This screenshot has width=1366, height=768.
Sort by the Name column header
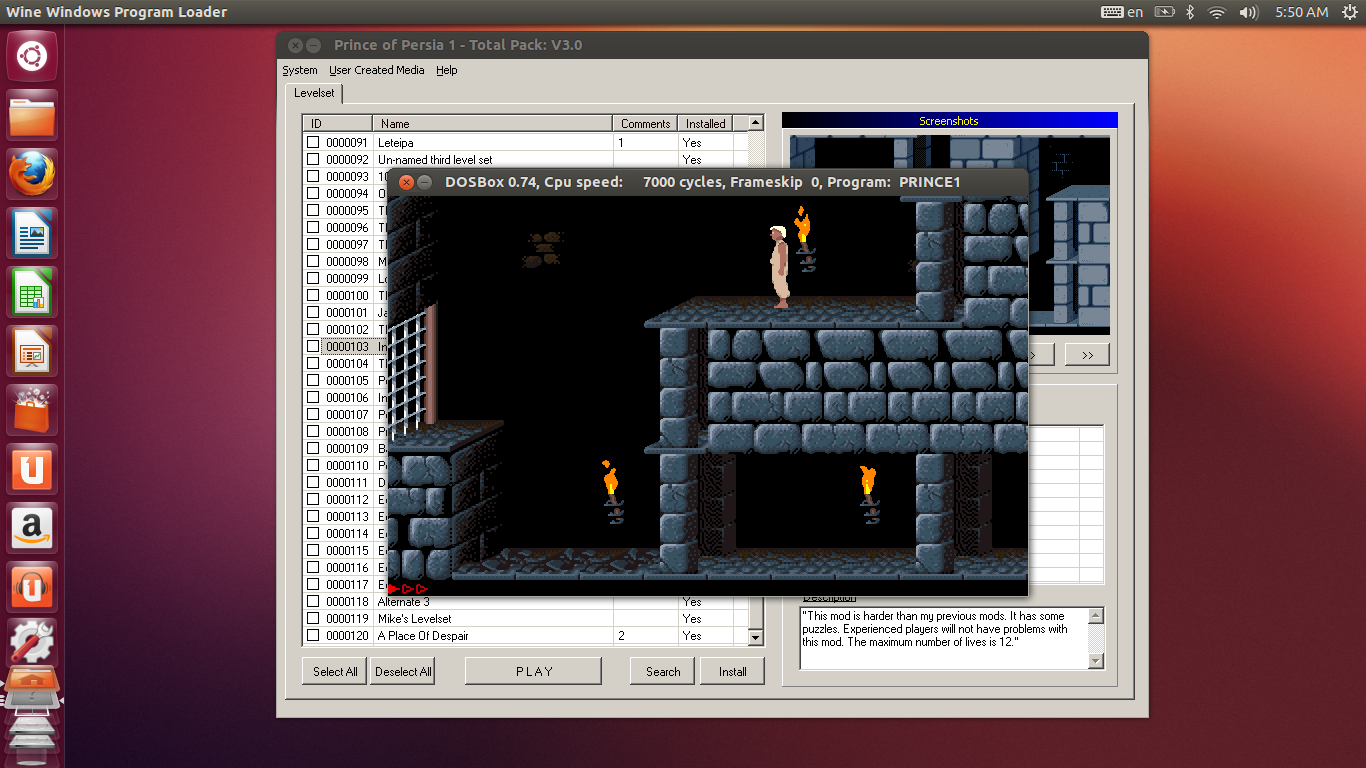point(493,123)
